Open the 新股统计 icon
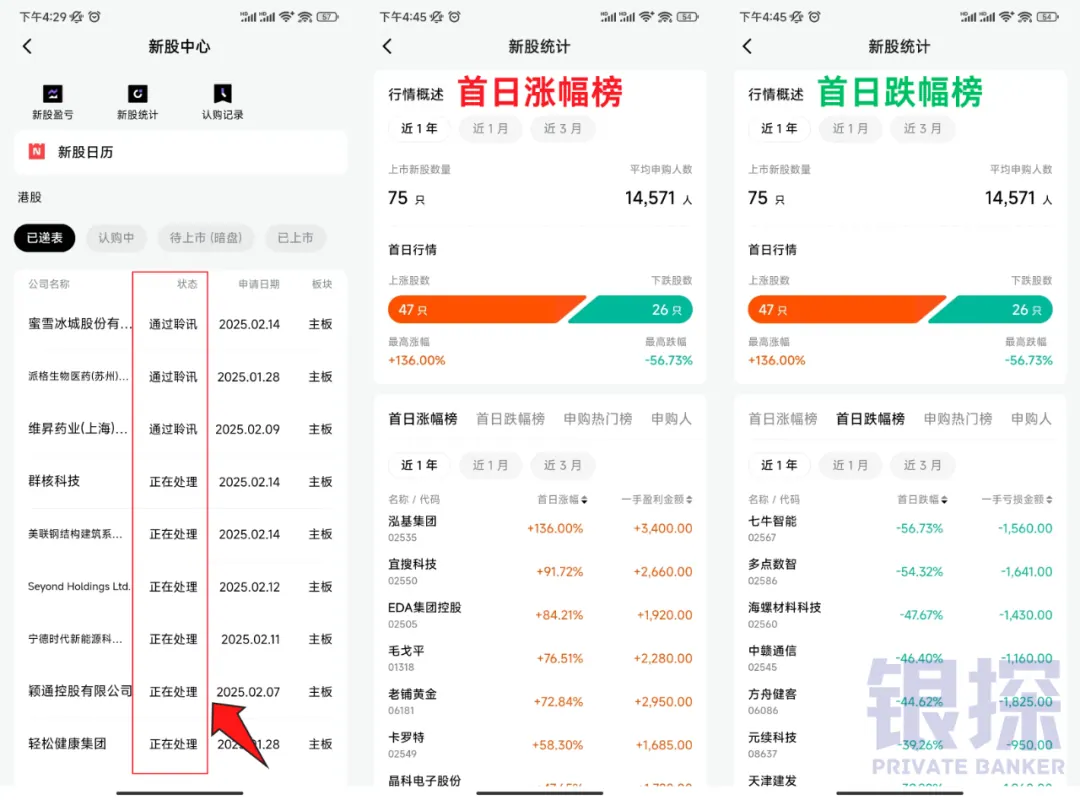The width and height of the screenshot is (1080, 800). (x=137, y=102)
